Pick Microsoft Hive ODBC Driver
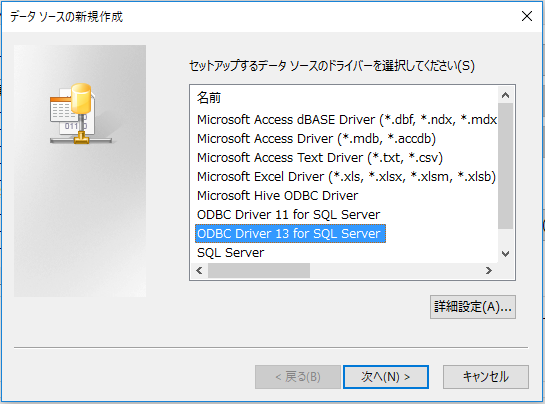This screenshot has height=404, width=545. (x=277, y=196)
